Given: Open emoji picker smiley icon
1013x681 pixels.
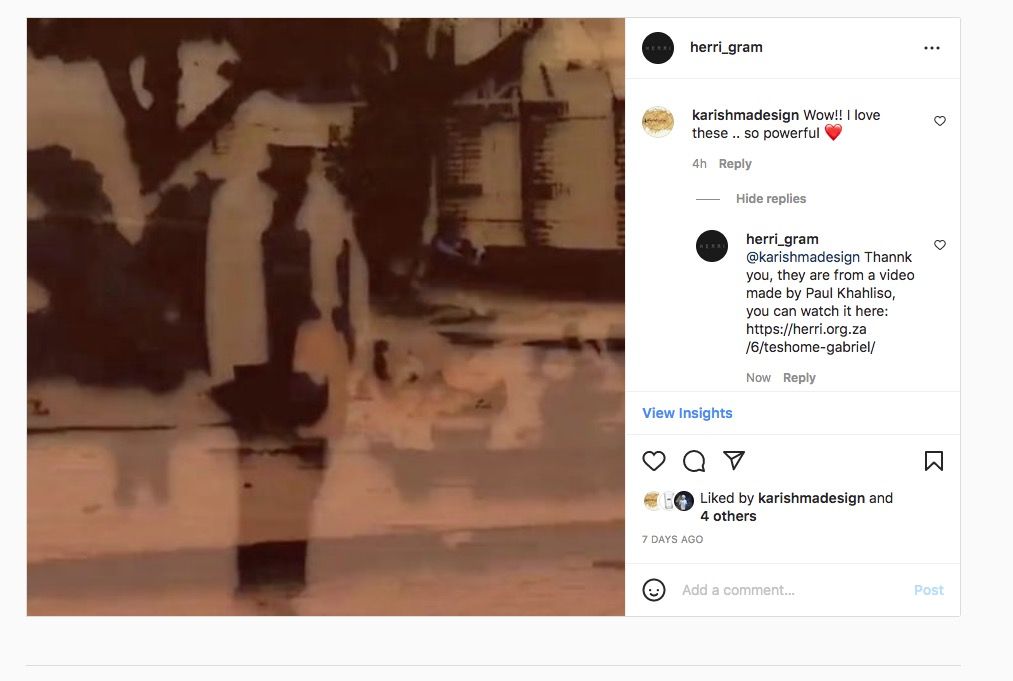Looking at the screenshot, I should pos(653,590).
